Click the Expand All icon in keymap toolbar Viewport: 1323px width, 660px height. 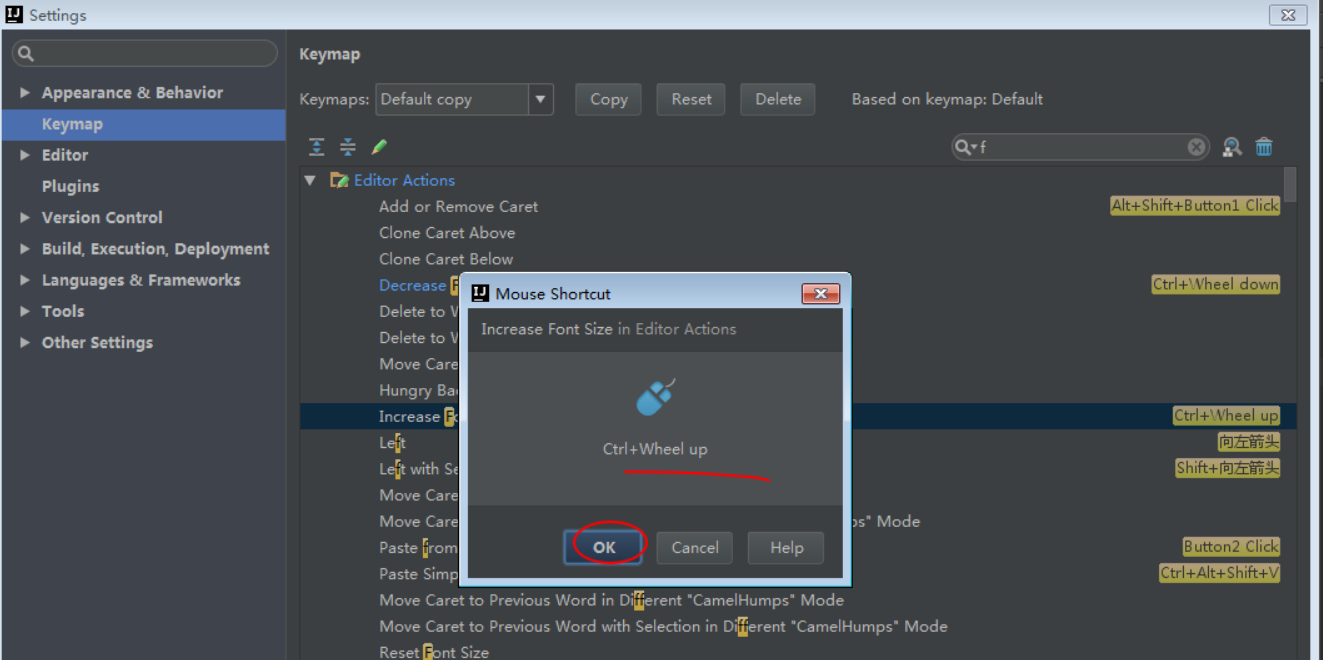(x=316, y=147)
